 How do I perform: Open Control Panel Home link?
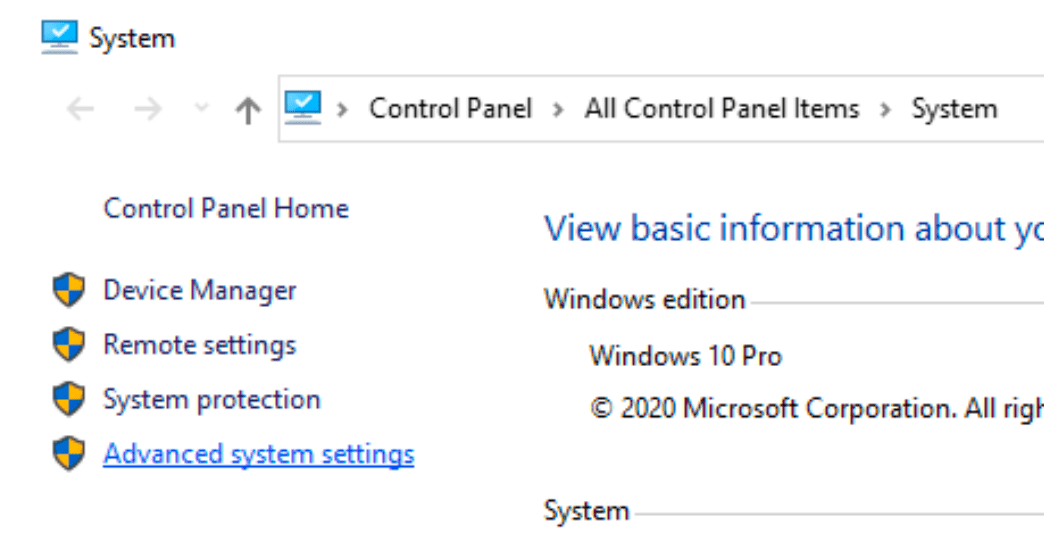pos(226,208)
